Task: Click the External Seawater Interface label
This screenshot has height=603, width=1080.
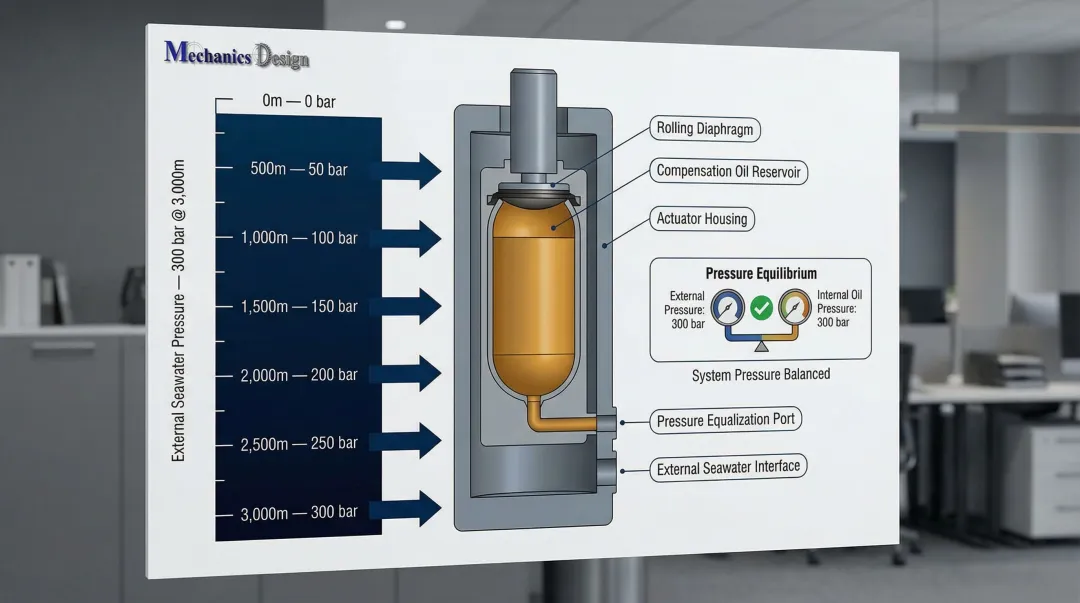Action: (728, 466)
